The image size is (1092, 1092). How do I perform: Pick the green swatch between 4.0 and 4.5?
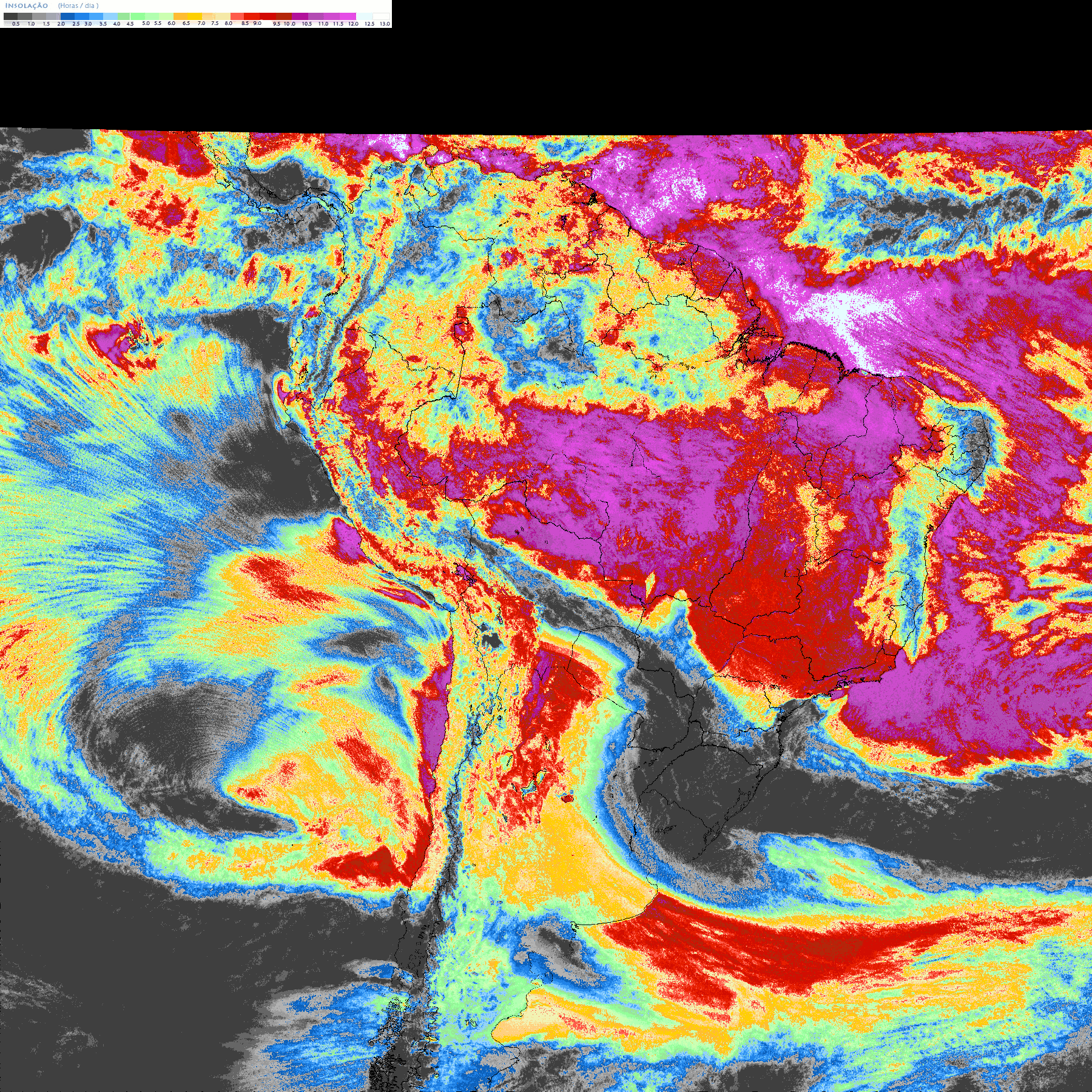(x=124, y=16)
